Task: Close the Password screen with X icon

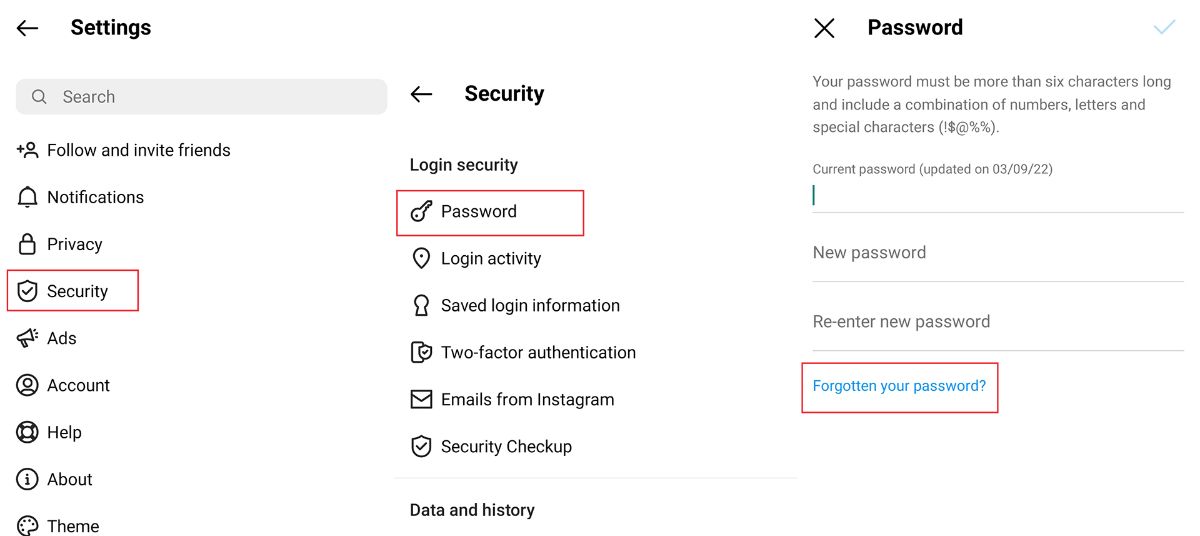Action: click(824, 28)
